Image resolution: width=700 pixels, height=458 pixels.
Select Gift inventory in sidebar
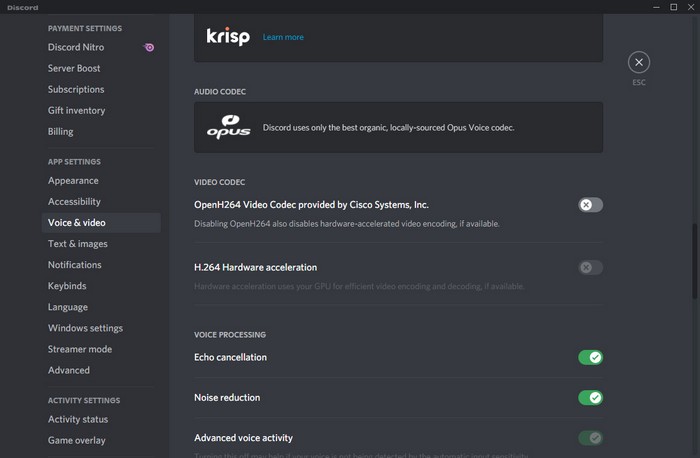point(101,110)
